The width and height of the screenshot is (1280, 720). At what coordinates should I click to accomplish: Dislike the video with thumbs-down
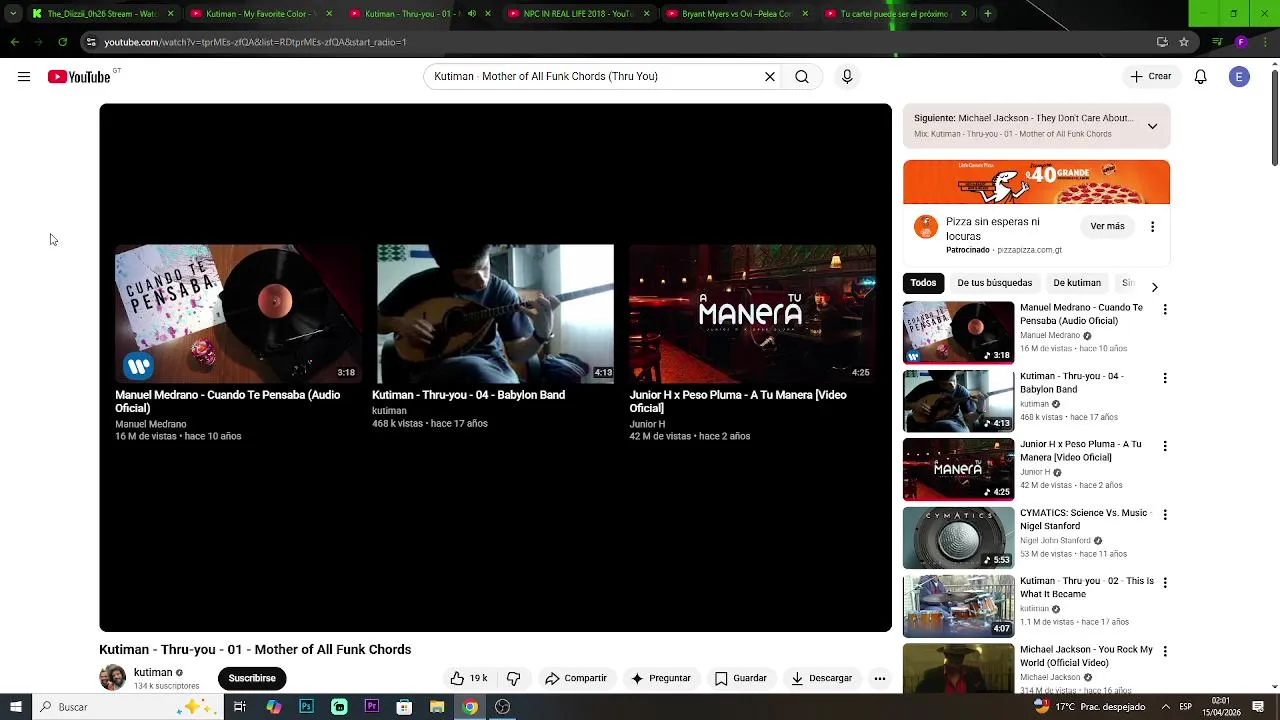(x=513, y=678)
